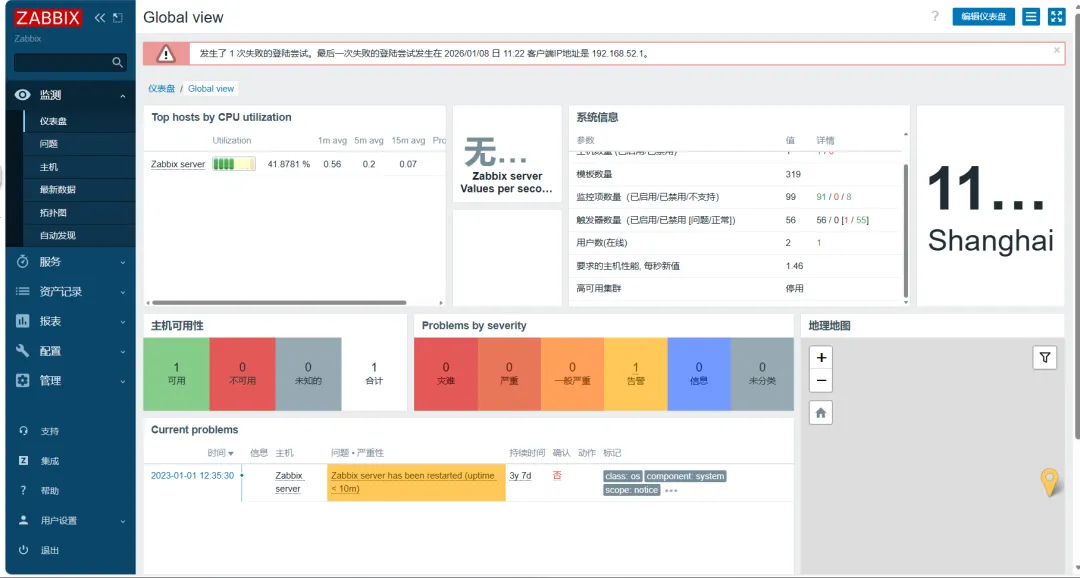Viewport: 1080px width, 578px height.
Task: Click problem timestamp 2023-01-01 12:35:30
Action: click(192, 476)
